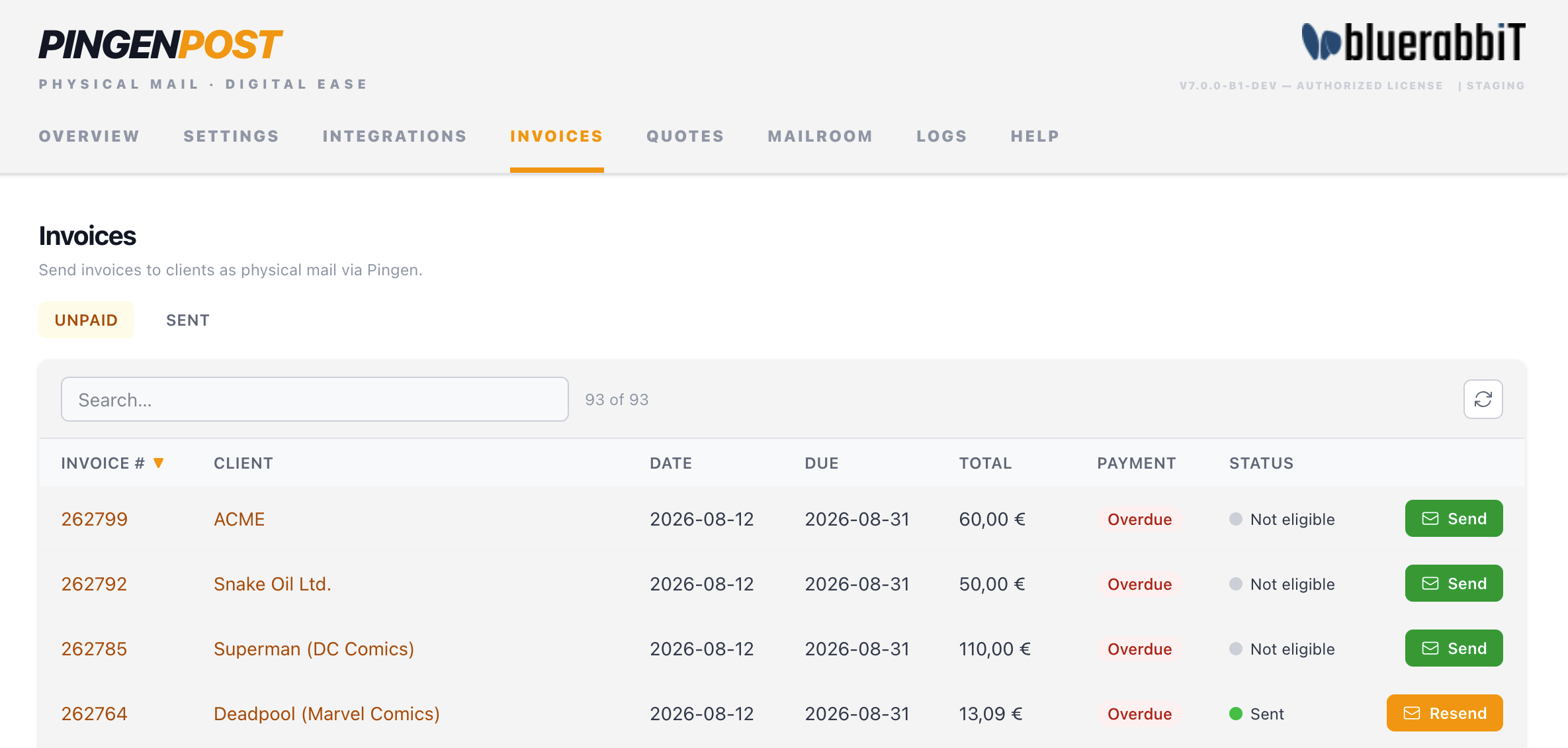
Task: Sort by the Total column header
Action: (986, 463)
